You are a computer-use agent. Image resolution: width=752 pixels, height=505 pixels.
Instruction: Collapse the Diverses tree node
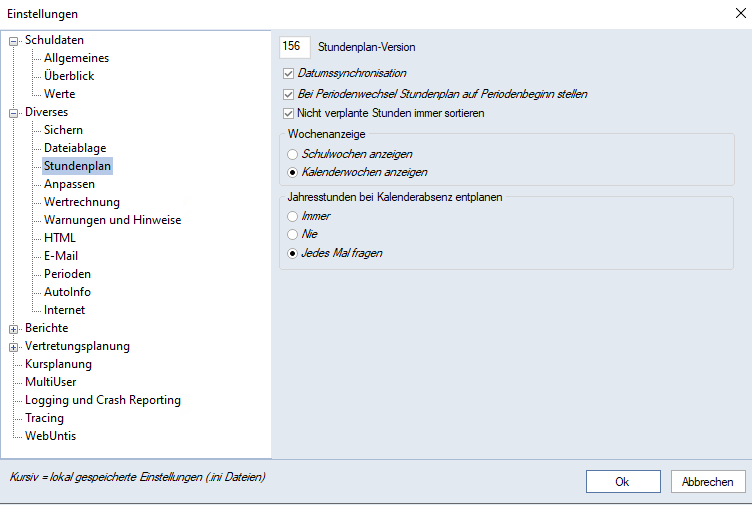[x=14, y=113]
